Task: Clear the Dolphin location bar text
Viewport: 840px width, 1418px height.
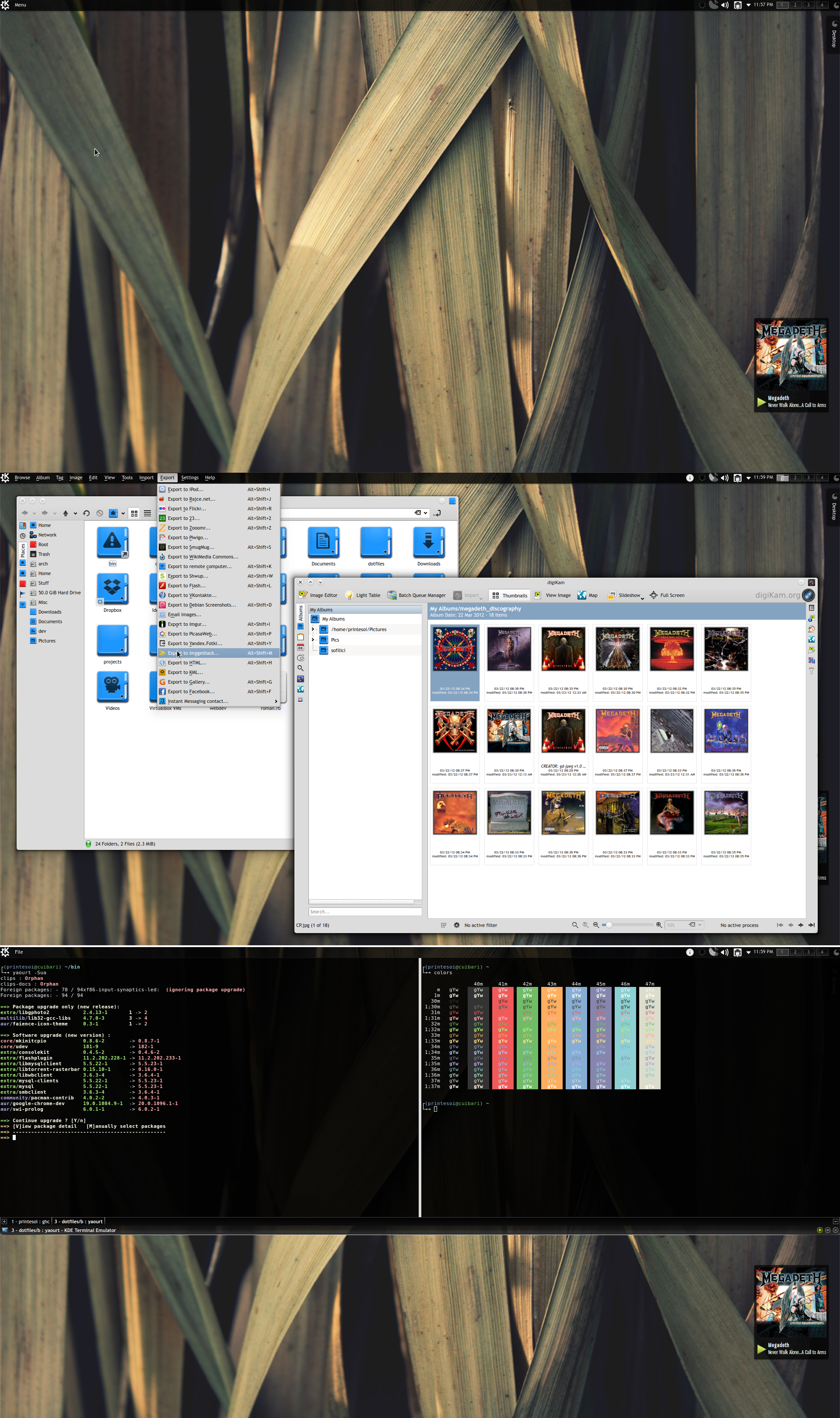Action: [418, 513]
